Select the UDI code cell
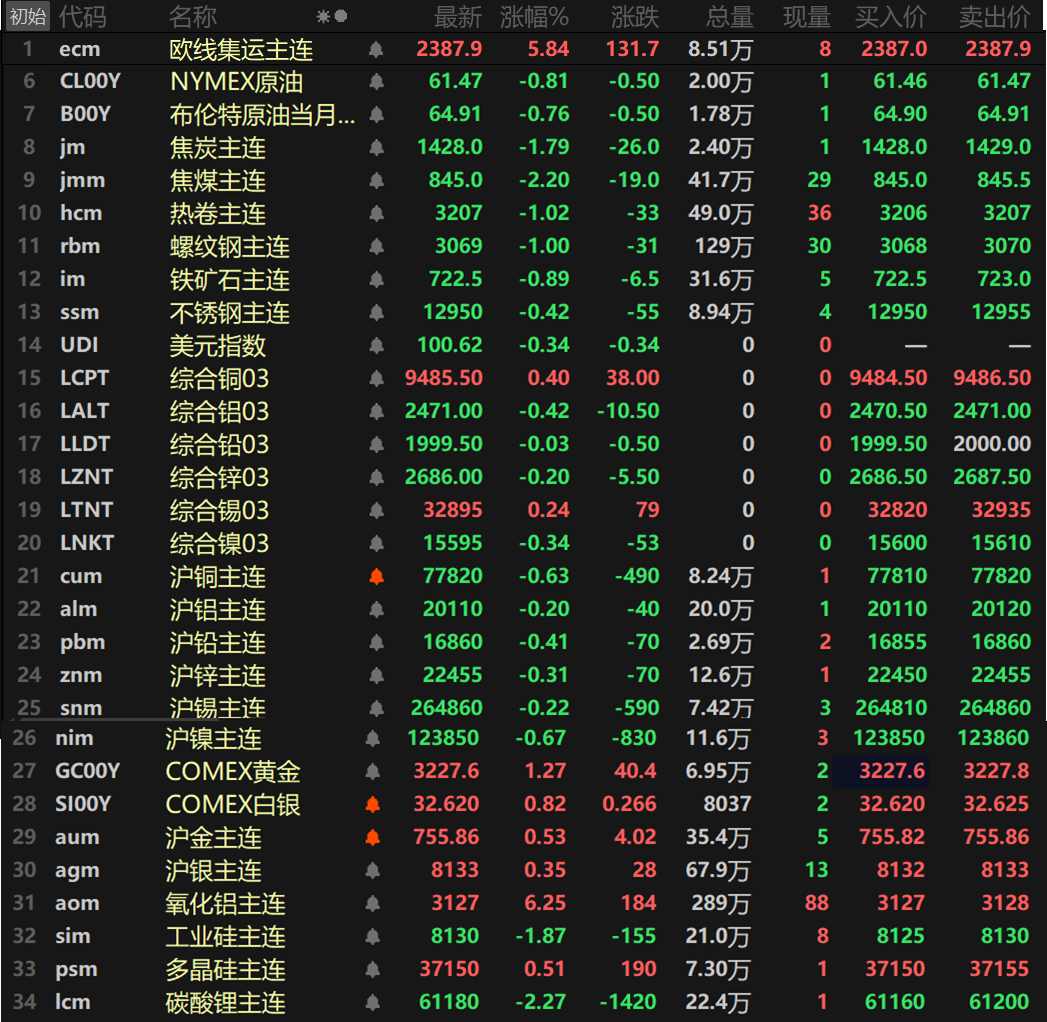The width and height of the screenshot is (1047, 1022). tap(79, 345)
